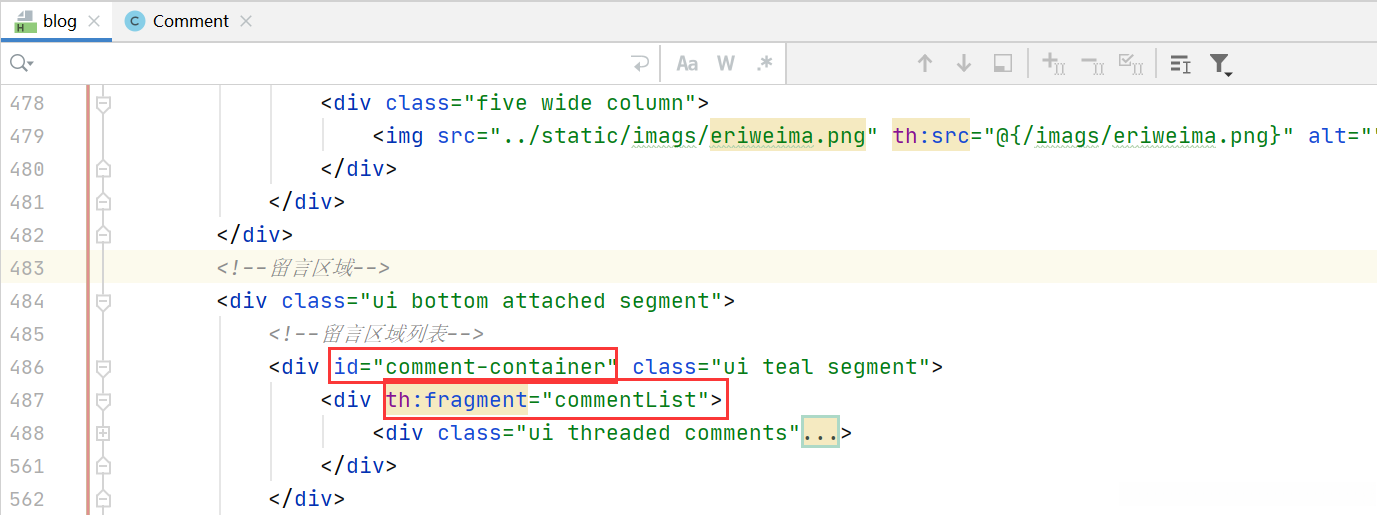Add selection for next occurrence icon
The height and width of the screenshot is (515, 1377).
click(1054, 64)
